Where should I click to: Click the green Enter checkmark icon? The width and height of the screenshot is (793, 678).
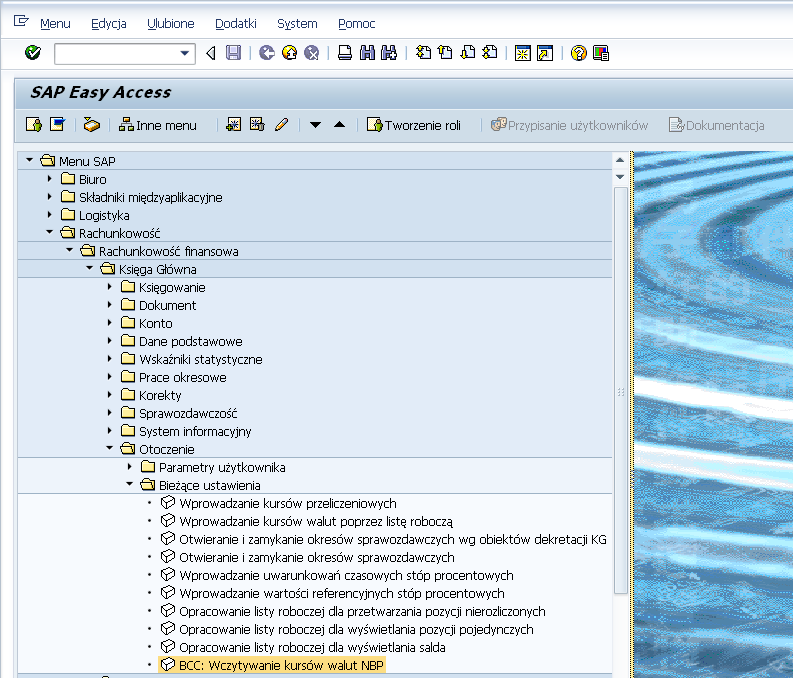pyautogui.click(x=33, y=53)
